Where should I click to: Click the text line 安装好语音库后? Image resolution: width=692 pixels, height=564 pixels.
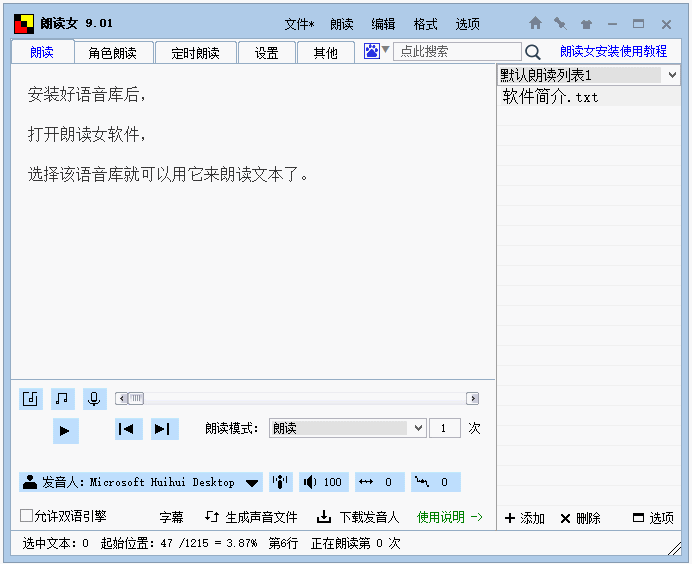86,94
